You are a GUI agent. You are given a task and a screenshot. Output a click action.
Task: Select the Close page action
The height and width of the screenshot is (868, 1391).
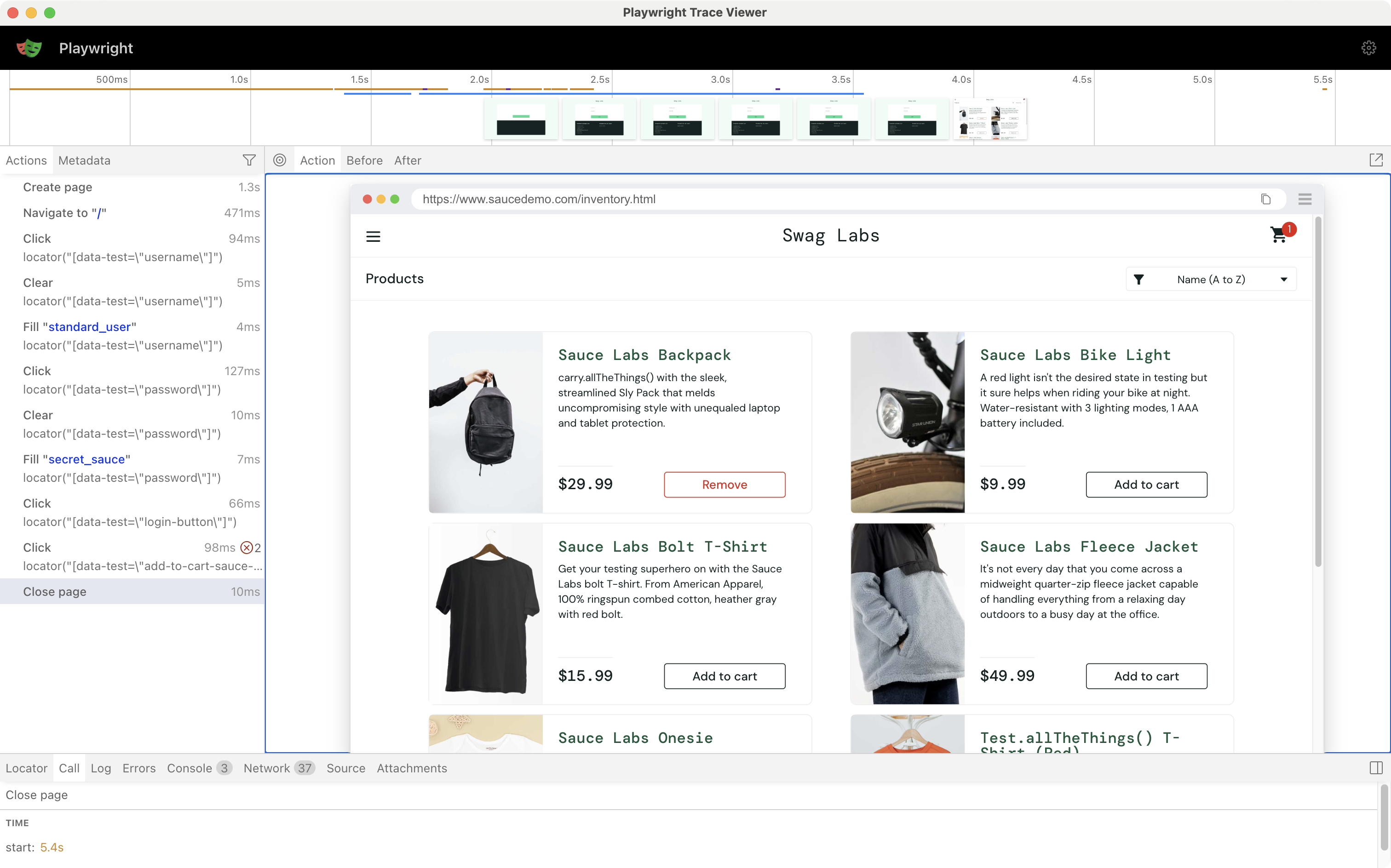pyautogui.click(x=132, y=591)
